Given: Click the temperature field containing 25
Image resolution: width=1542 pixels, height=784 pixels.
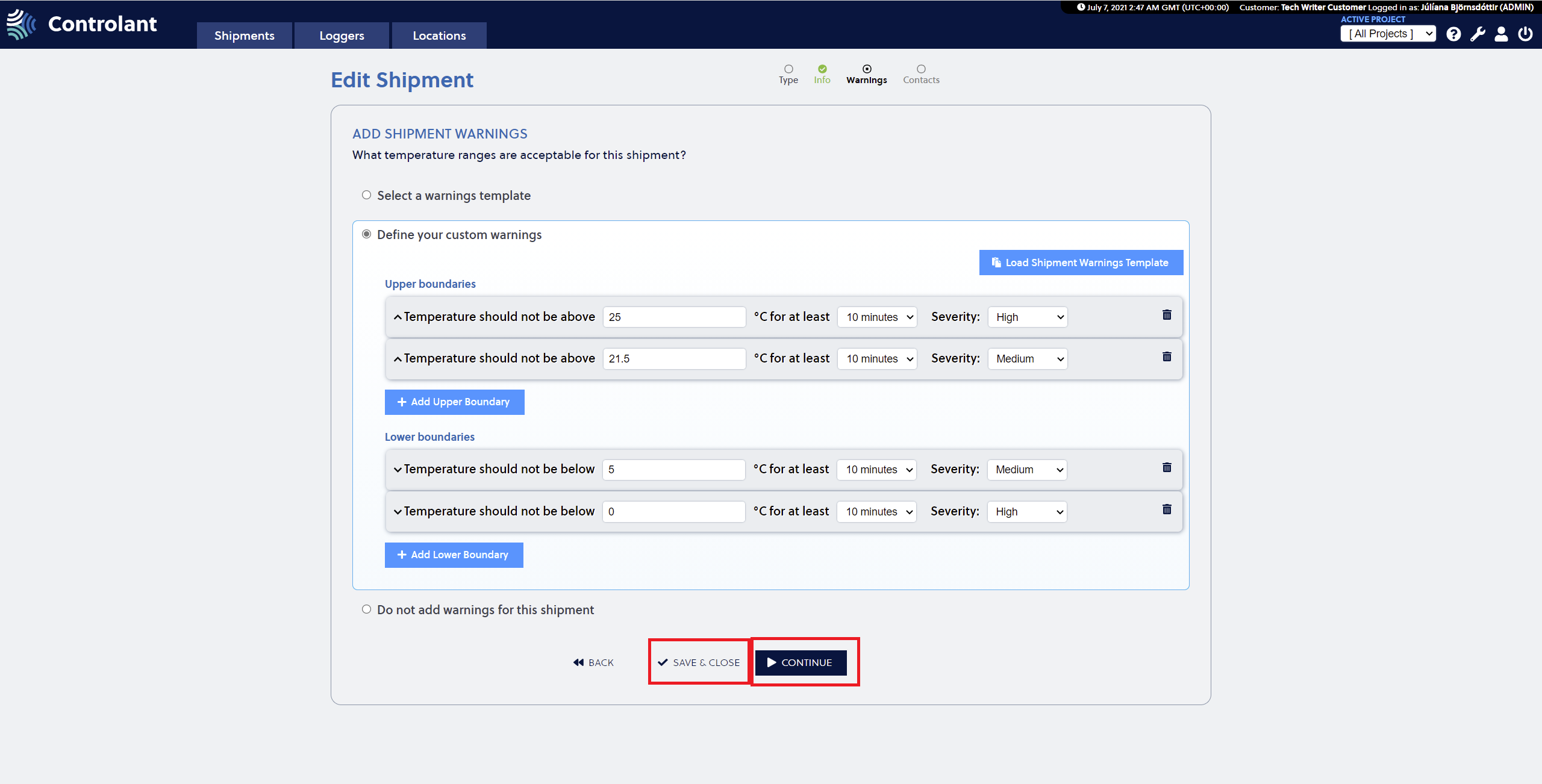Looking at the screenshot, I should pos(675,317).
